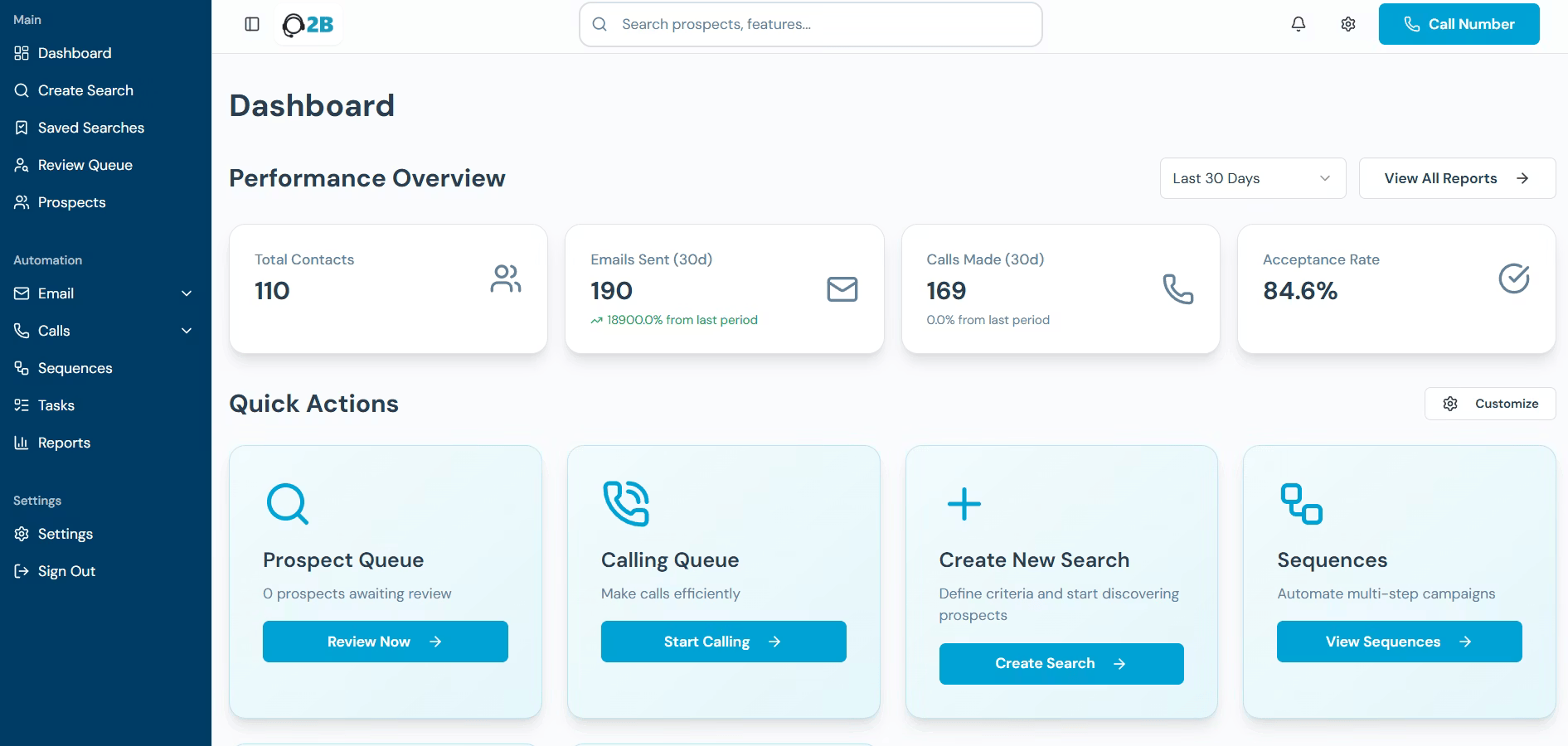
Task: Open Saved Searches from sidebar
Action: tap(90, 128)
